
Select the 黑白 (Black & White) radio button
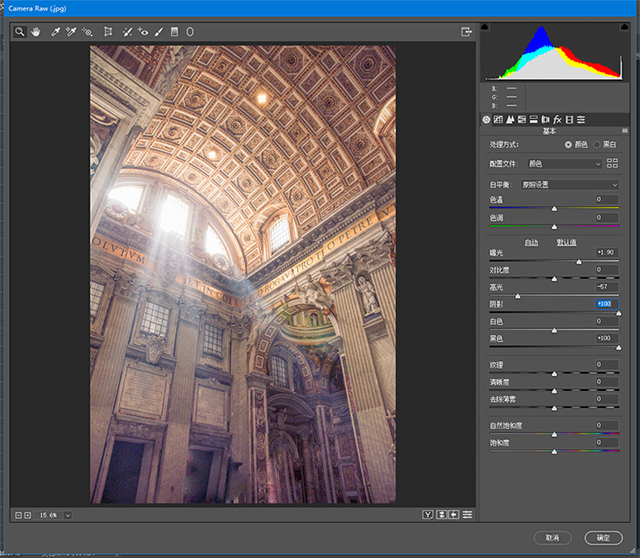click(x=597, y=145)
